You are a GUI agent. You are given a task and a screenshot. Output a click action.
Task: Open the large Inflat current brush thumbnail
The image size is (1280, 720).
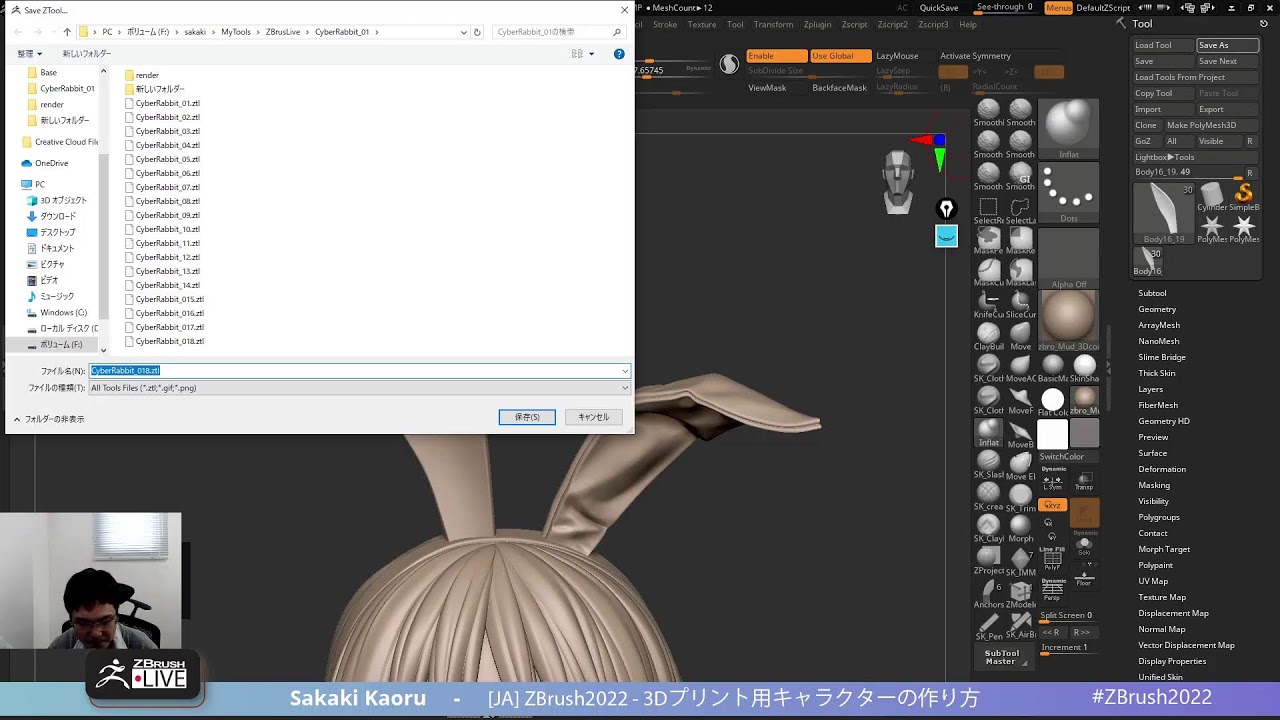[x=1068, y=129]
